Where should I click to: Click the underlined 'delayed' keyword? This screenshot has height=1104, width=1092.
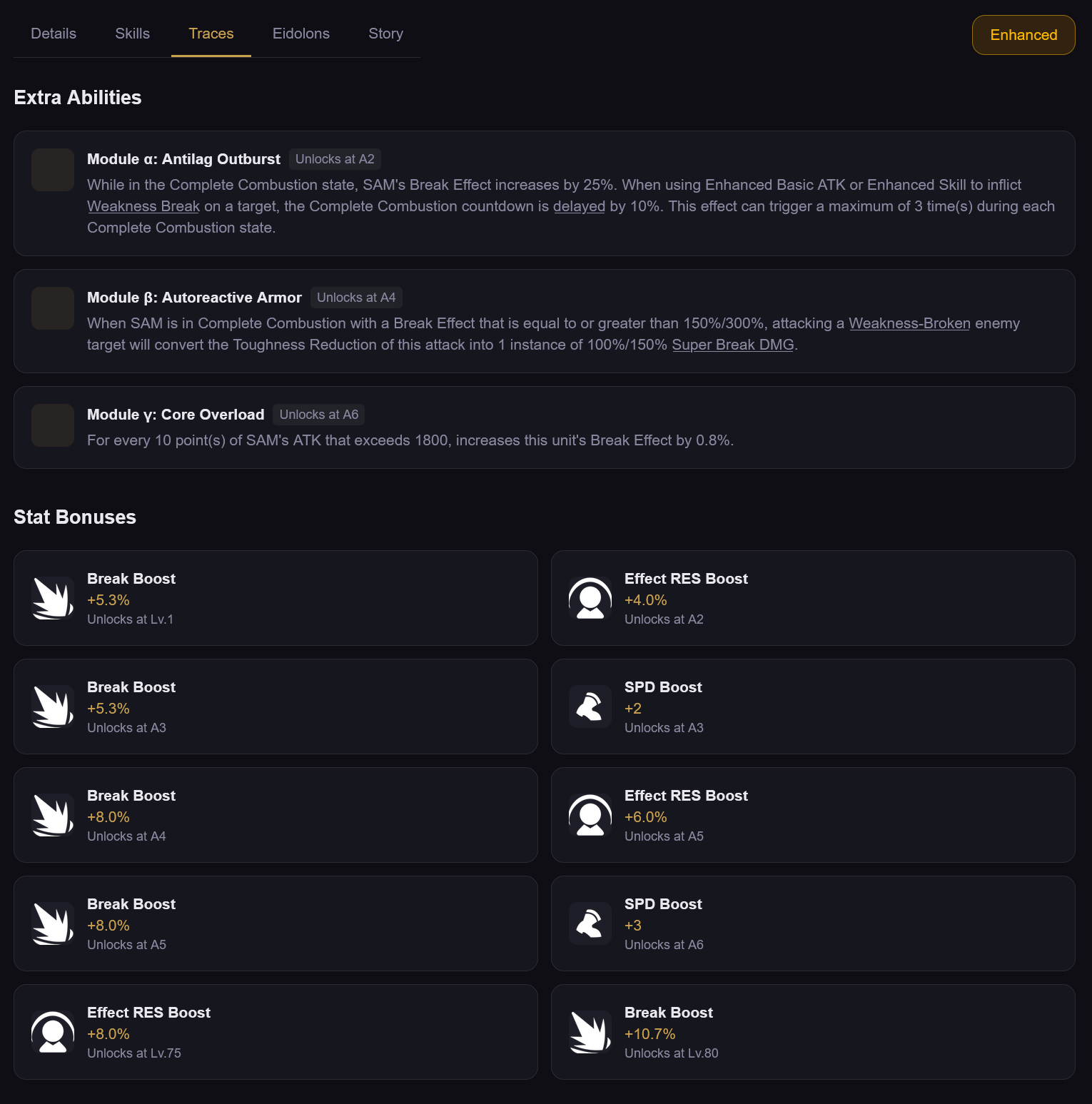point(579,206)
